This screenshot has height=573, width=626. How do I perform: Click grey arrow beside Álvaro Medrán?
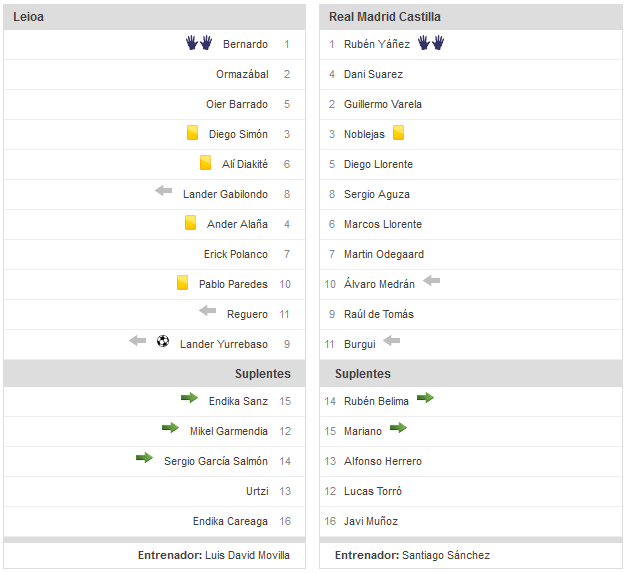click(432, 280)
